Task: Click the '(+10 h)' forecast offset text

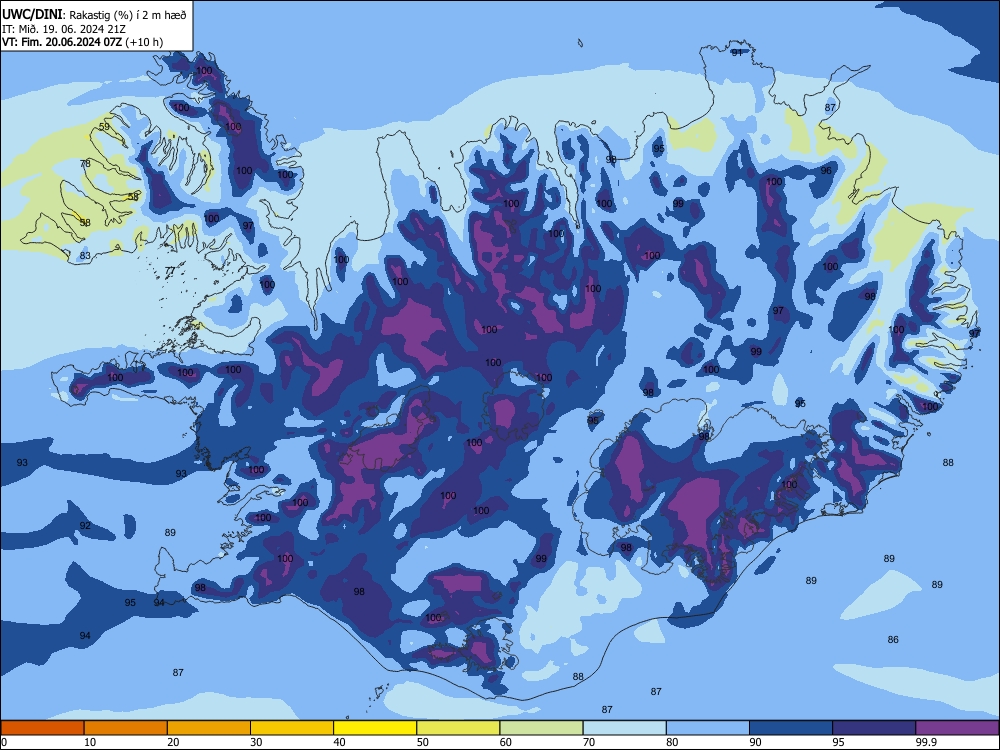Action: (x=144, y=42)
